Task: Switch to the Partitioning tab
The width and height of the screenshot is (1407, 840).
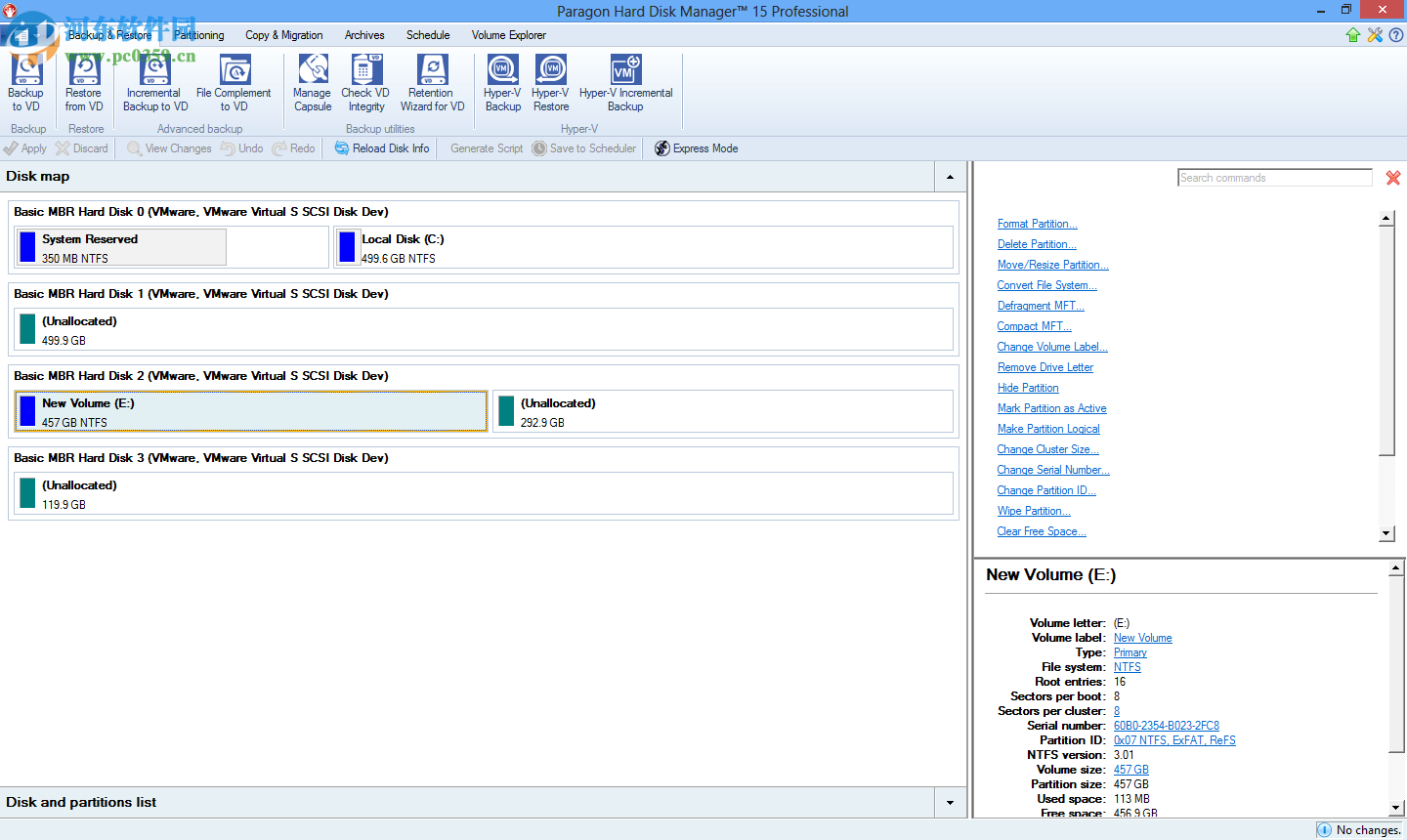Action: click(x=198, y=35)
